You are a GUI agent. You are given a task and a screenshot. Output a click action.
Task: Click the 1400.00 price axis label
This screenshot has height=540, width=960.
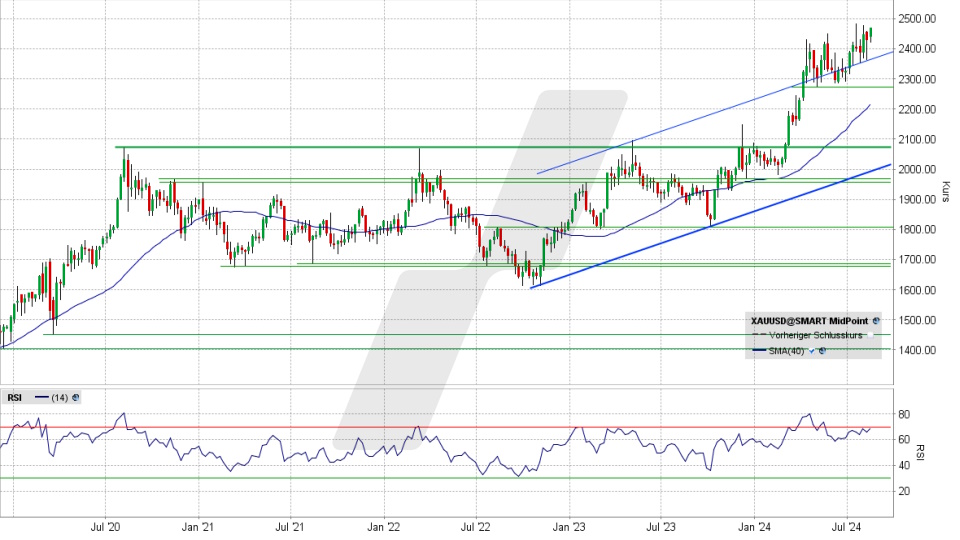pos(917,350)
